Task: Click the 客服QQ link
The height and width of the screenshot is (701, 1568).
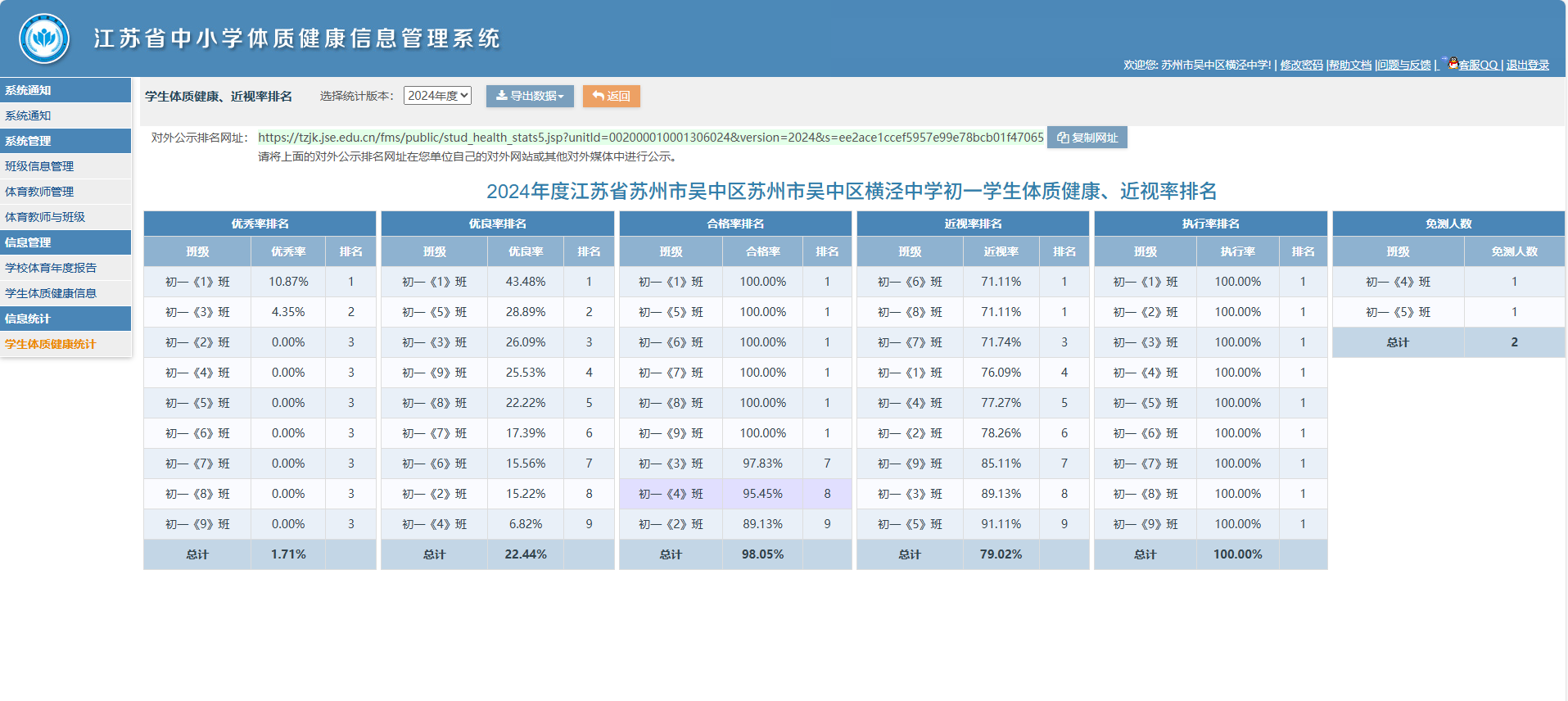Action: click(x=1478, y=65)
